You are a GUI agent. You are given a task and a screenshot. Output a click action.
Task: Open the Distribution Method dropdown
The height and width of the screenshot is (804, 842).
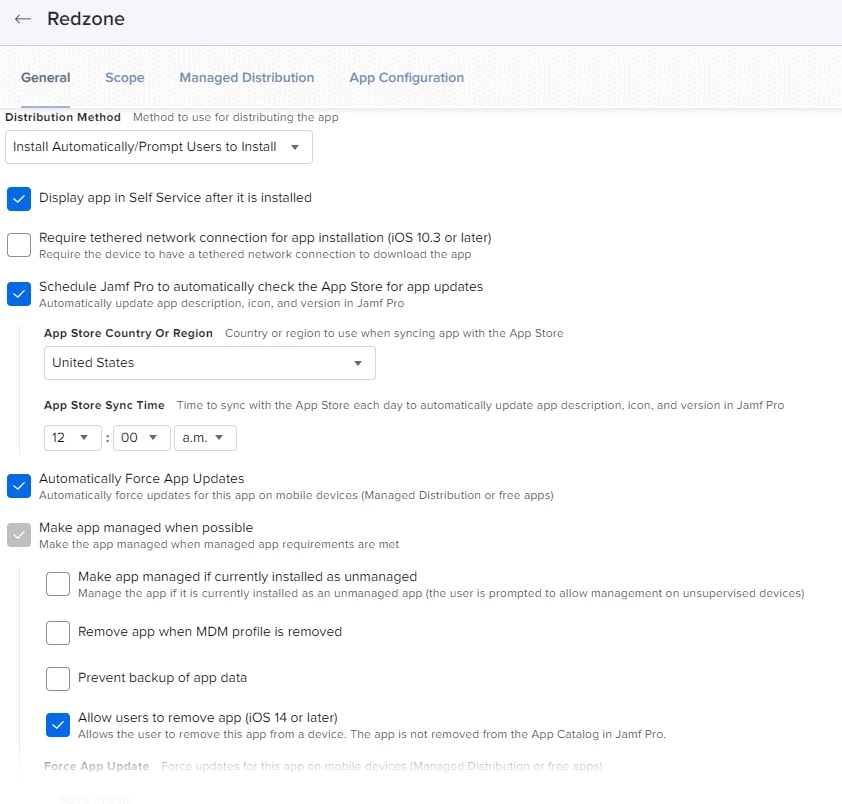[x=159, y=147]
